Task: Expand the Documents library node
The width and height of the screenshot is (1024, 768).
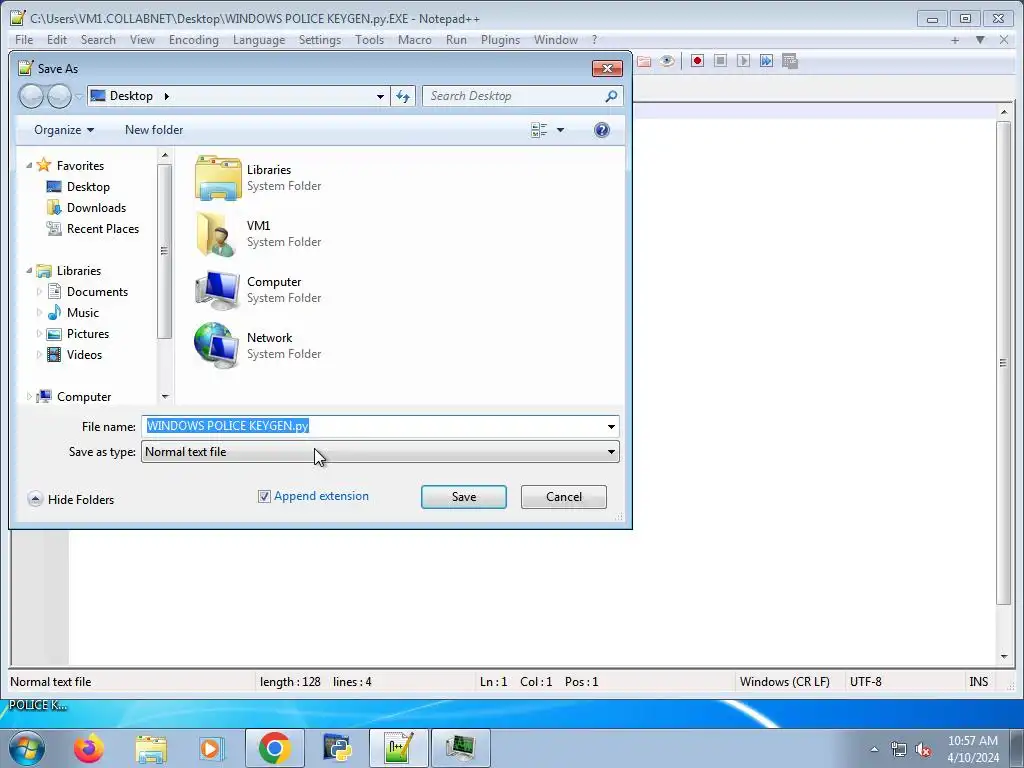Action: tap(39, 292)
